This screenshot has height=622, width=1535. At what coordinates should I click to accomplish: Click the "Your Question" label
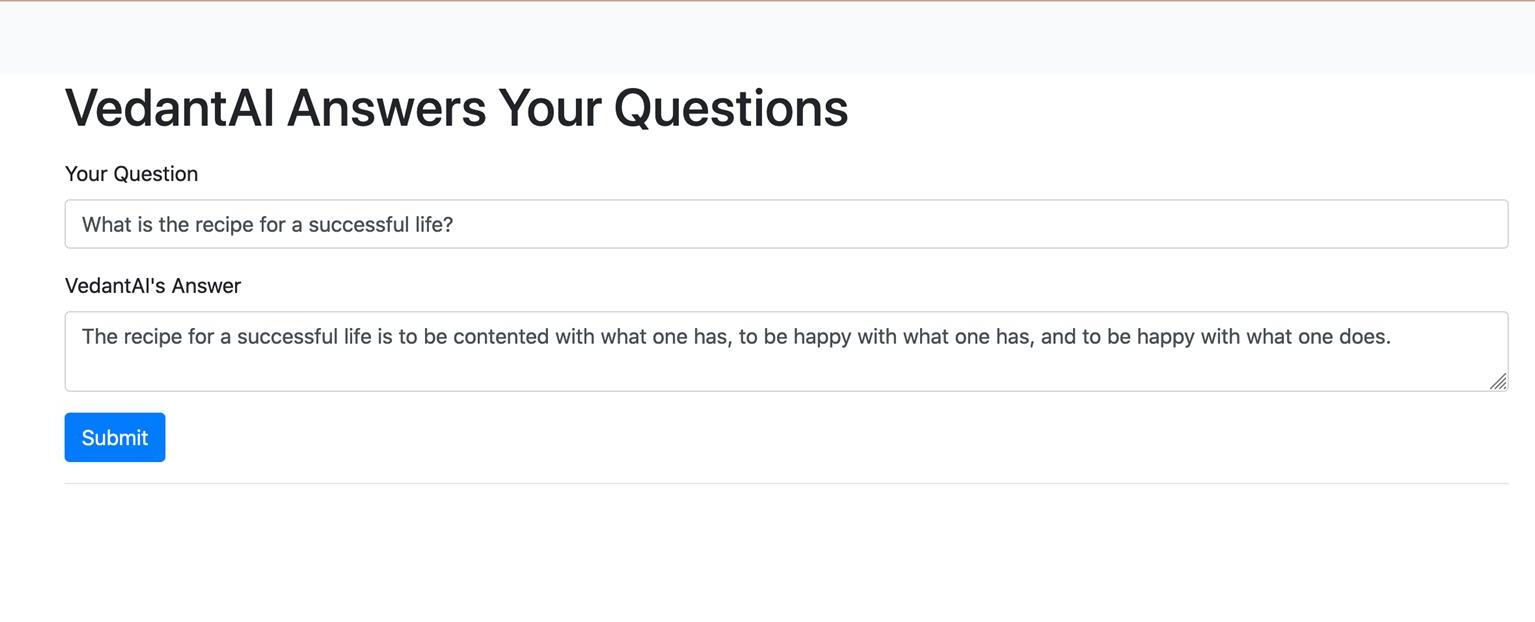(131, 174)
